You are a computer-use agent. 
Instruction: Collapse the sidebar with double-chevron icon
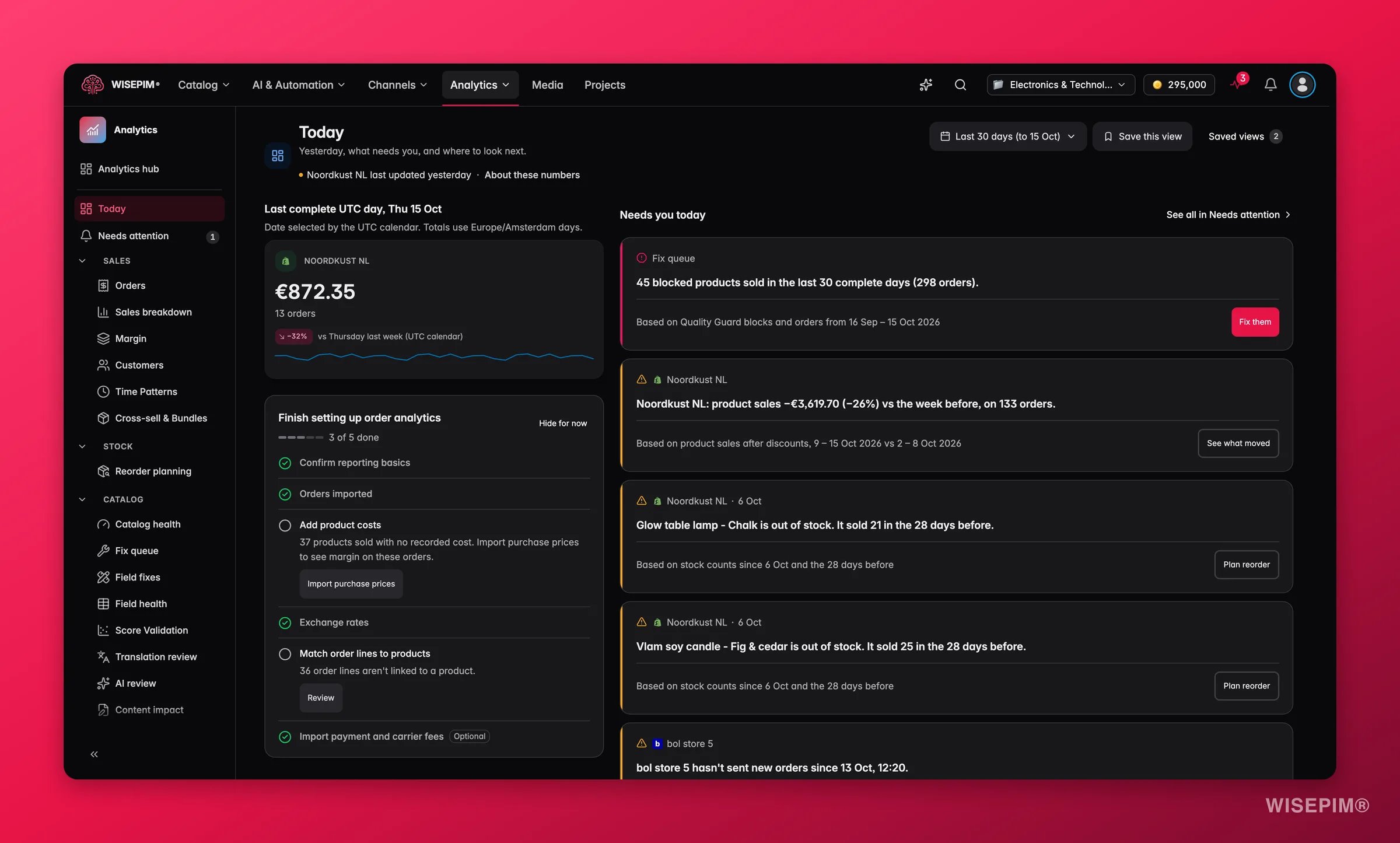tap(94, 754)
